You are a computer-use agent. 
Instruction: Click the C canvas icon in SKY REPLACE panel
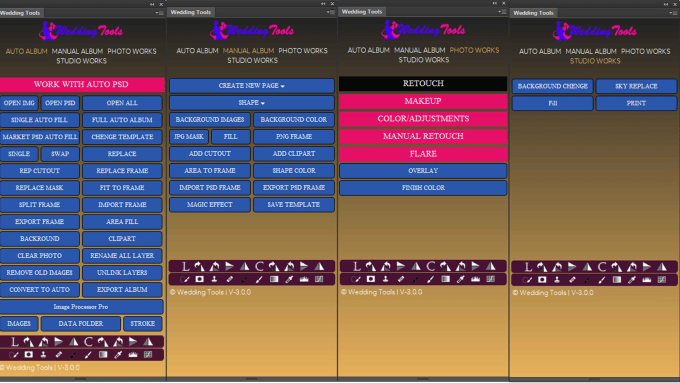point(602,267)
